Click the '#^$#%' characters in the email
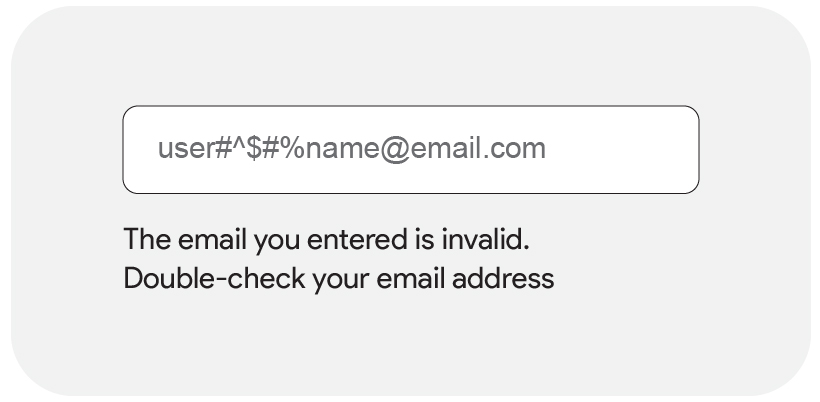 260,148
